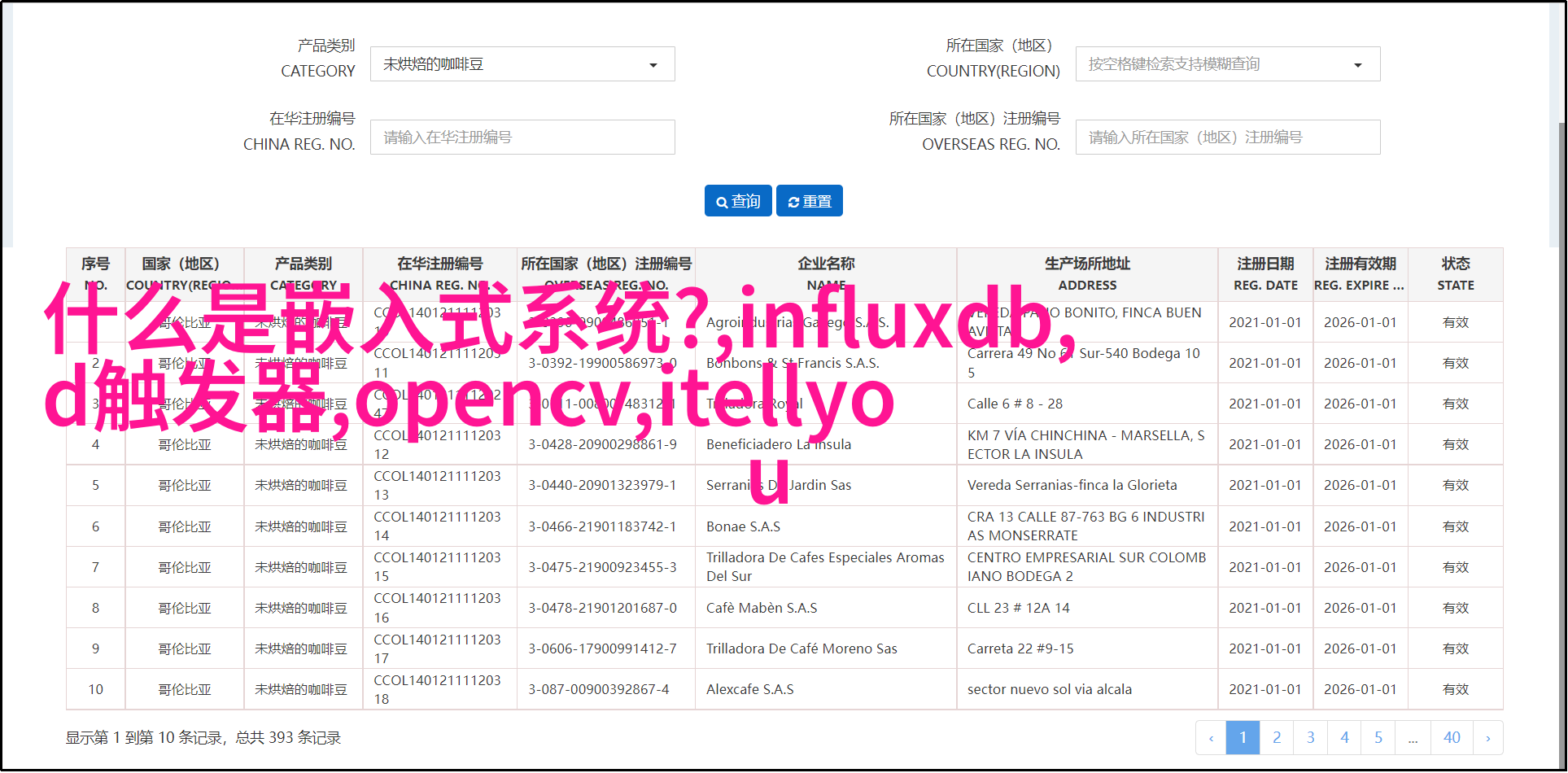Click the 生产场所地址 ADDRESS column header
This screenshot has height=773, width=1568.
(1087, 274)
